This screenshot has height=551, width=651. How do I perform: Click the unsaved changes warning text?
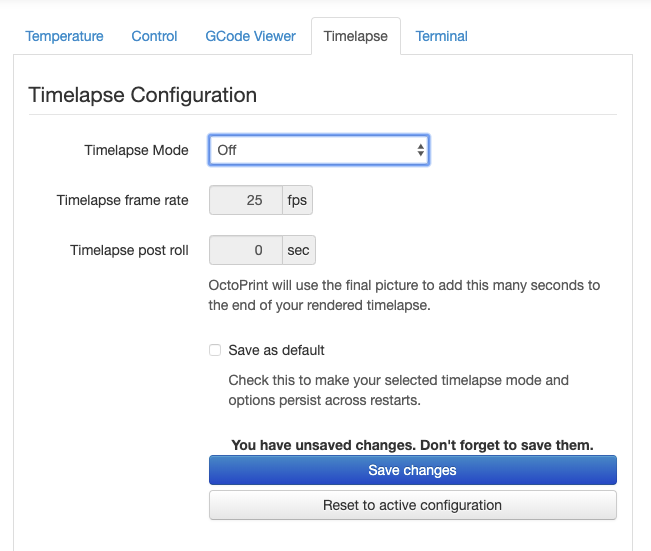(413, 445)
